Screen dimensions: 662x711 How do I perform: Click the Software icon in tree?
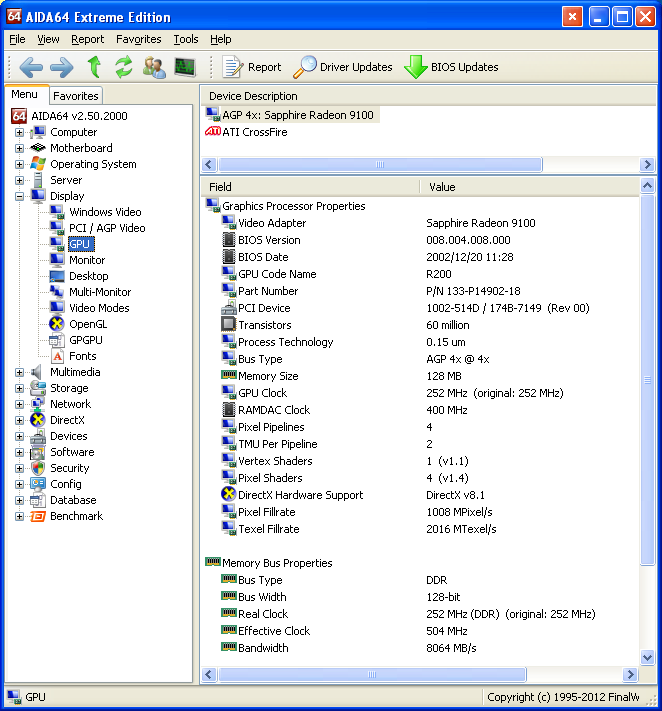(38, 452)
